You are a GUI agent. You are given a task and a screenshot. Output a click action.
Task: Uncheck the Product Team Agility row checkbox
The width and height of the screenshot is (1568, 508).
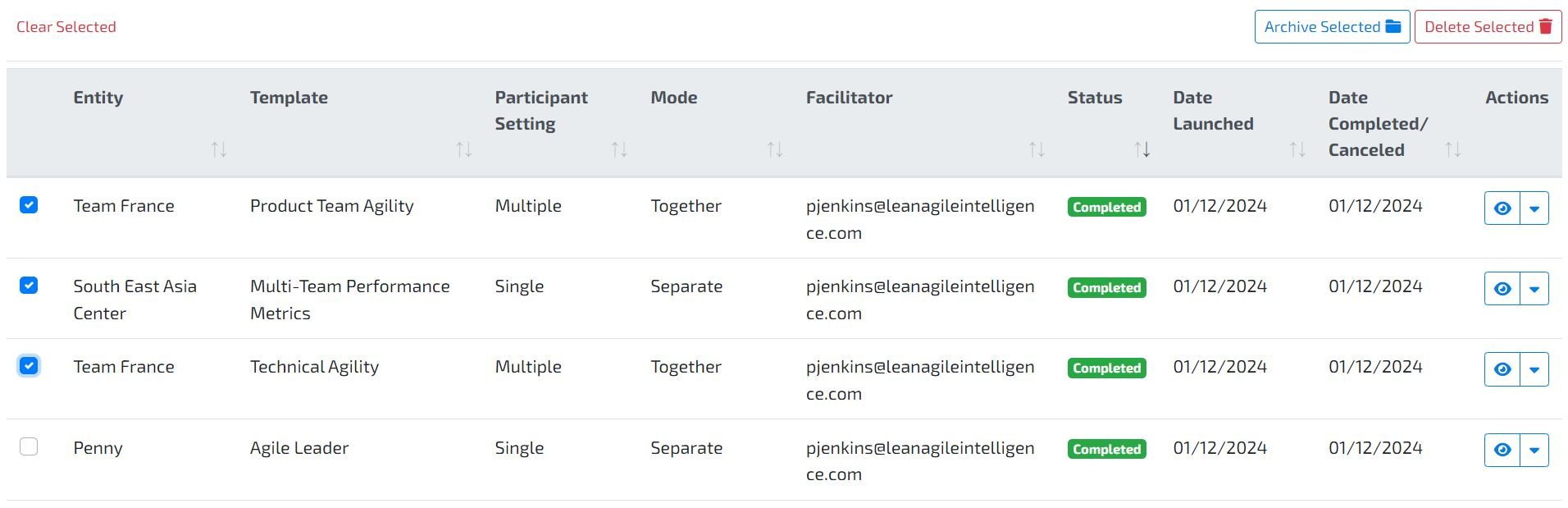coord(29,204)
